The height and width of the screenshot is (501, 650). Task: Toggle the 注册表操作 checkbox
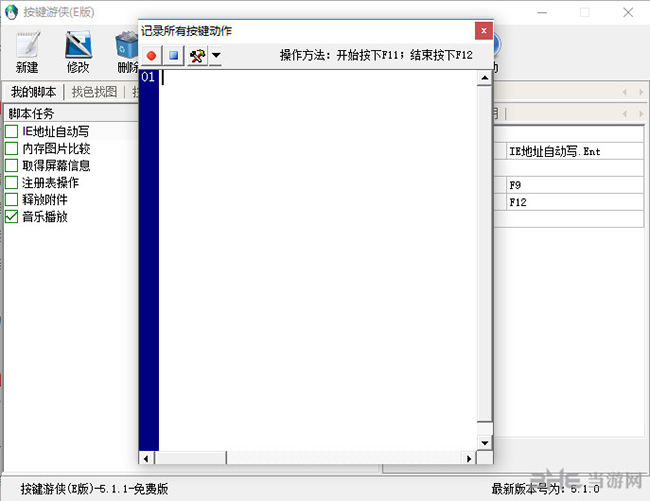tap(11, 182)
